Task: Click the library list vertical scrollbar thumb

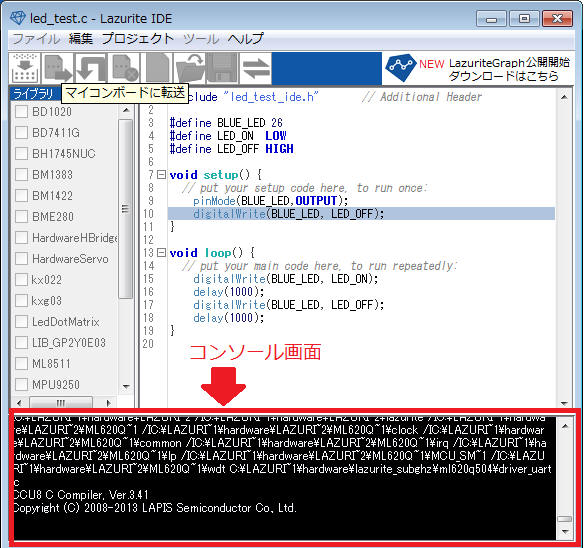Action: click(126, 209)
